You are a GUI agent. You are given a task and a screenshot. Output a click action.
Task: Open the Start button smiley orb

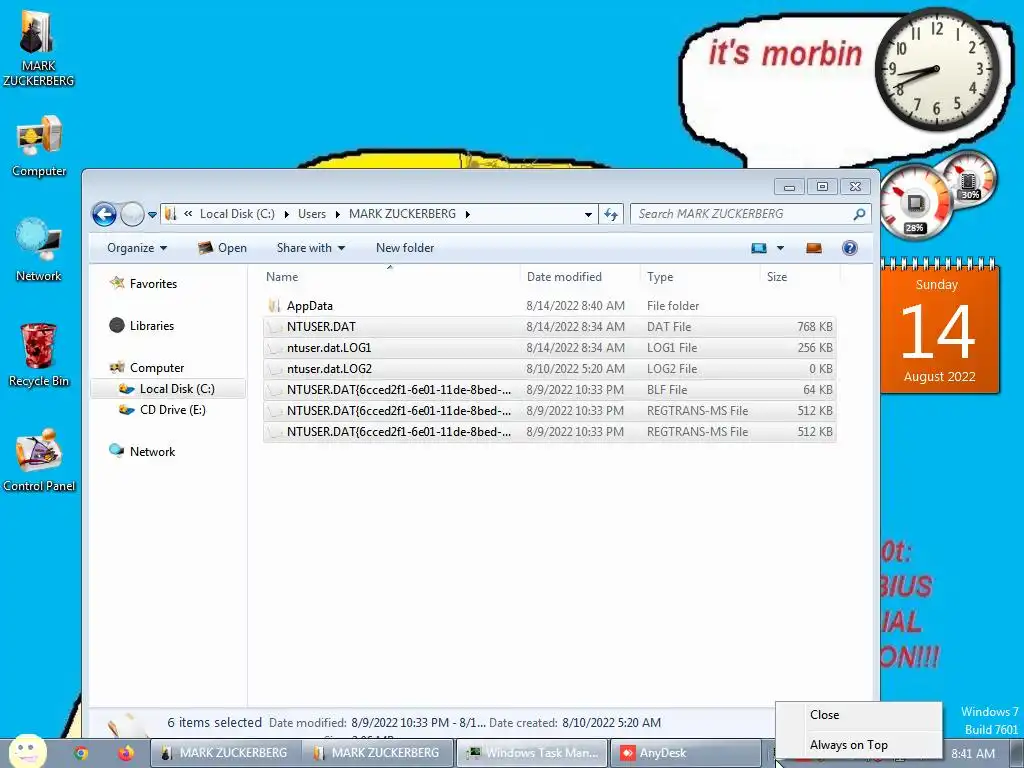(x=27, y=751)
